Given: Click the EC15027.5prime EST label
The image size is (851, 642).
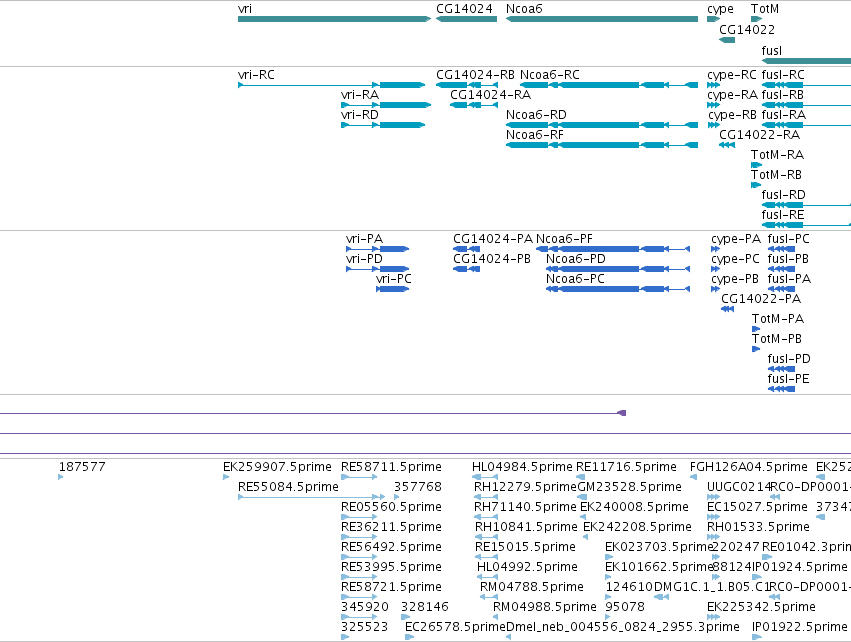Looking at the screenshot, I should (757, 507).
